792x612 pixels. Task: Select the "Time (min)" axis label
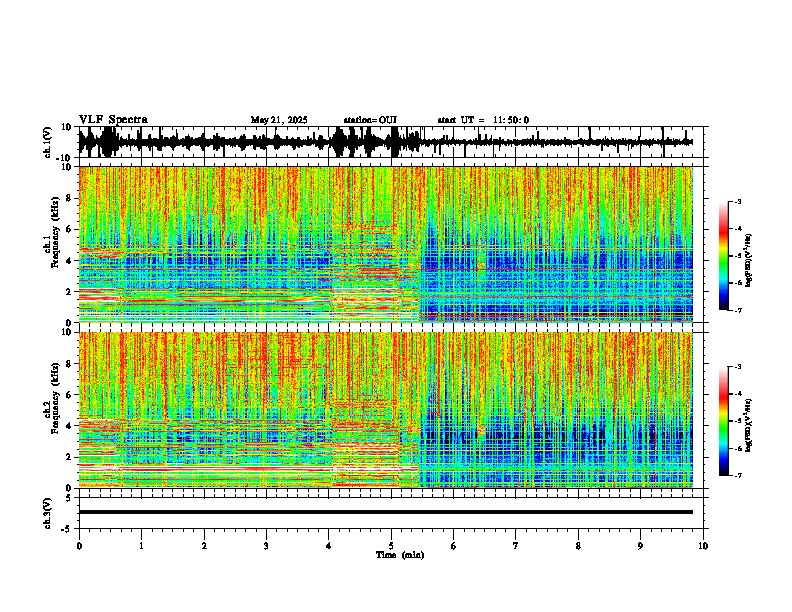click(x=400, y=555)
